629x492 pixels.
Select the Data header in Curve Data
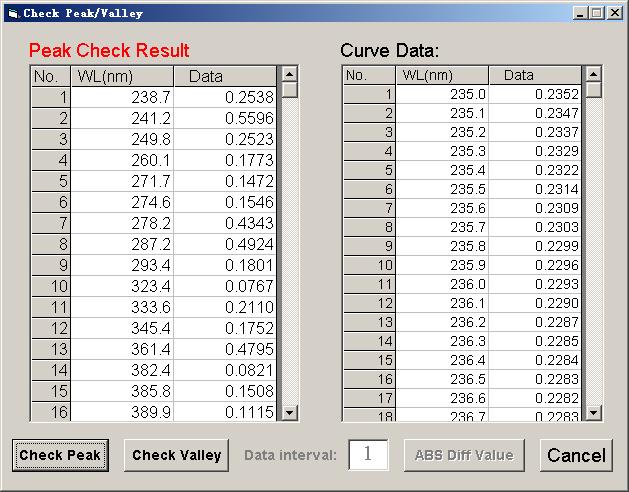pos(534,75)
